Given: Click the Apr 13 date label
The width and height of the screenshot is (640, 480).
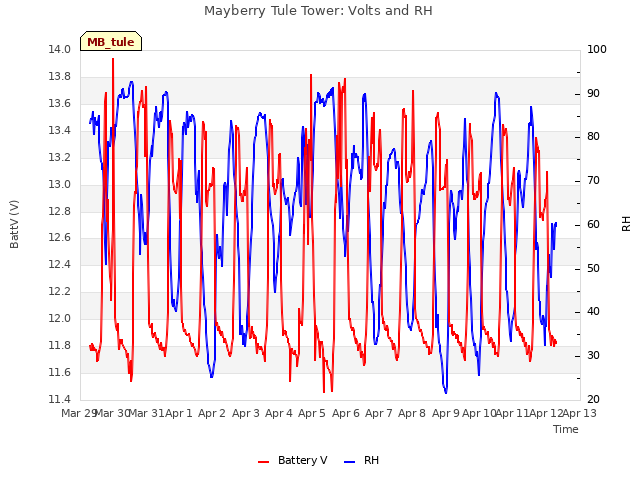Looking at the screenshot, I should point(580,413).
